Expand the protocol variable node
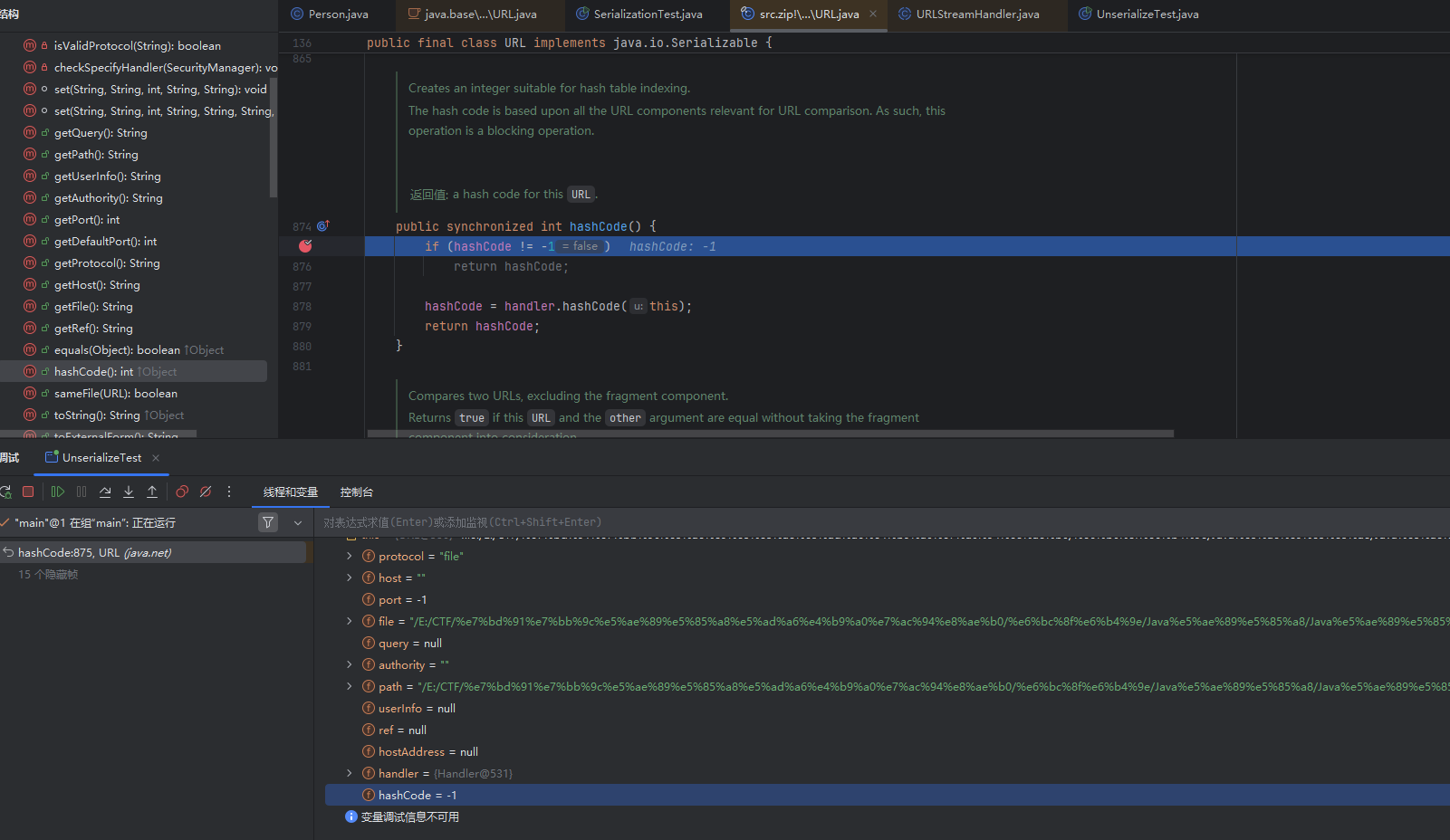The image size is (1450, 840). (x=350, y=556)
